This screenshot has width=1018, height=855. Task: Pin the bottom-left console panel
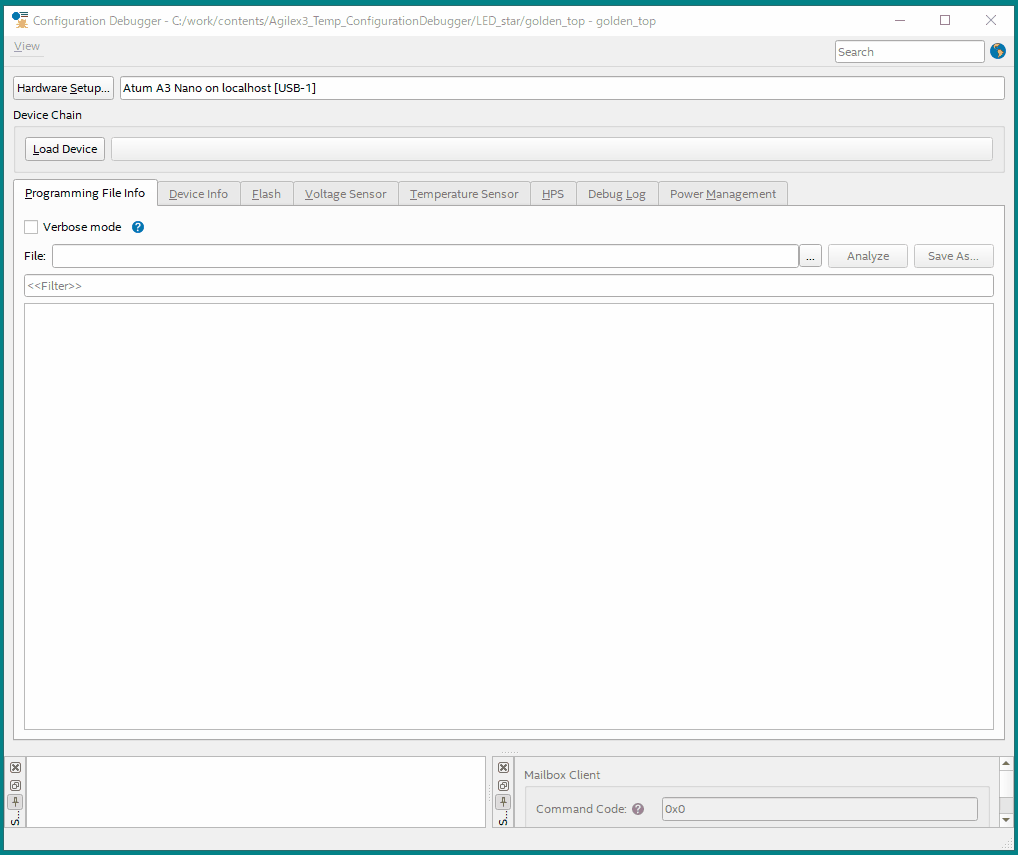[15, 802]
